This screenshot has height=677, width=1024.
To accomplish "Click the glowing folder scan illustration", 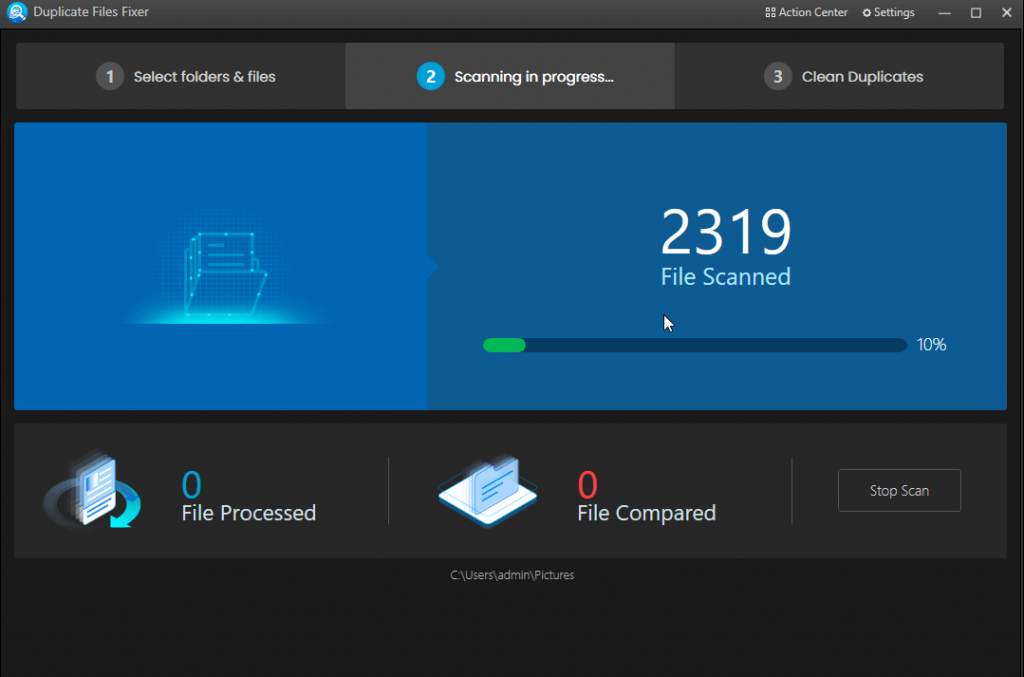I will 225,274.
